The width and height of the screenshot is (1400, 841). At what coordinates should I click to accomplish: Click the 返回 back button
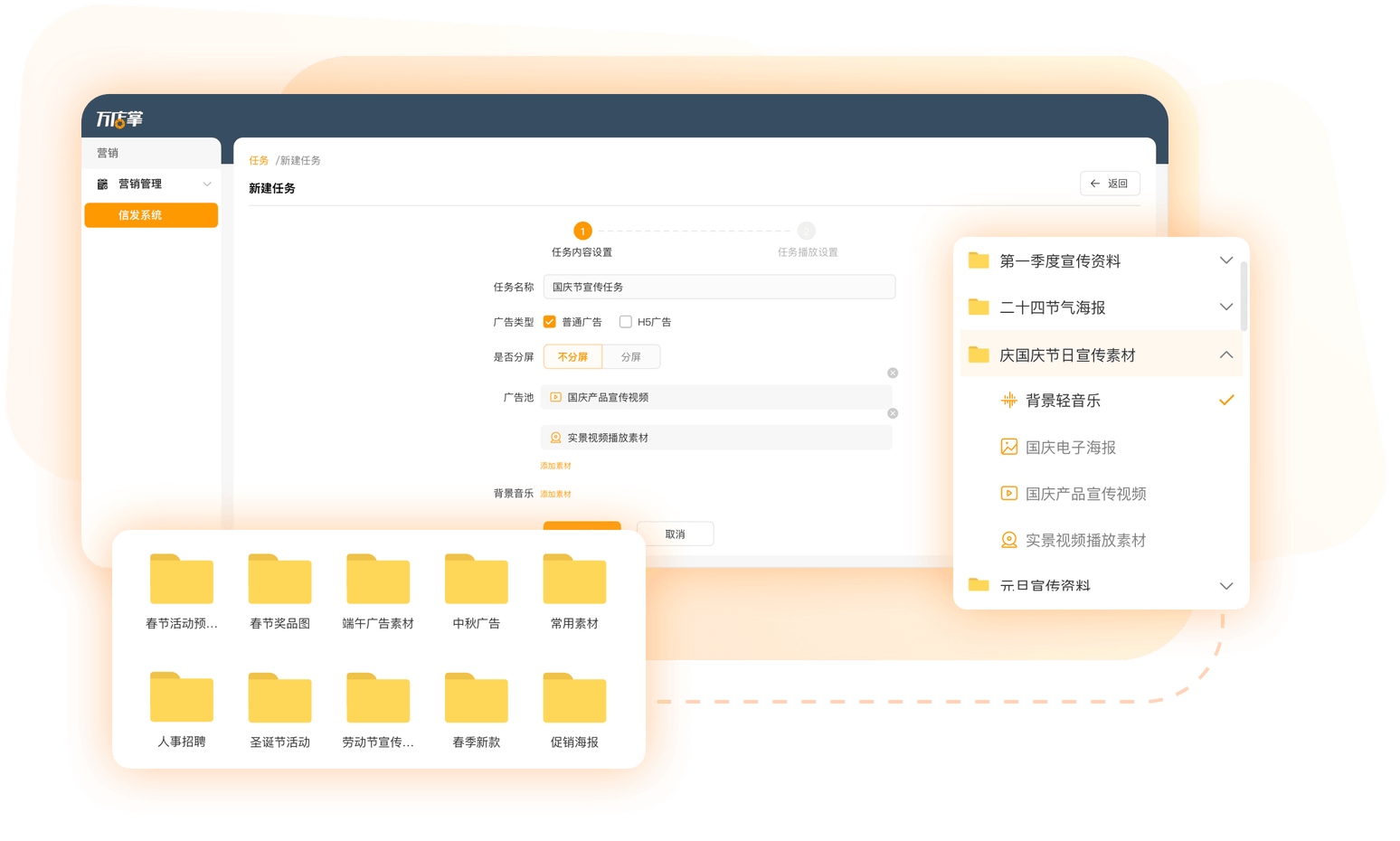pos(1110,184)
